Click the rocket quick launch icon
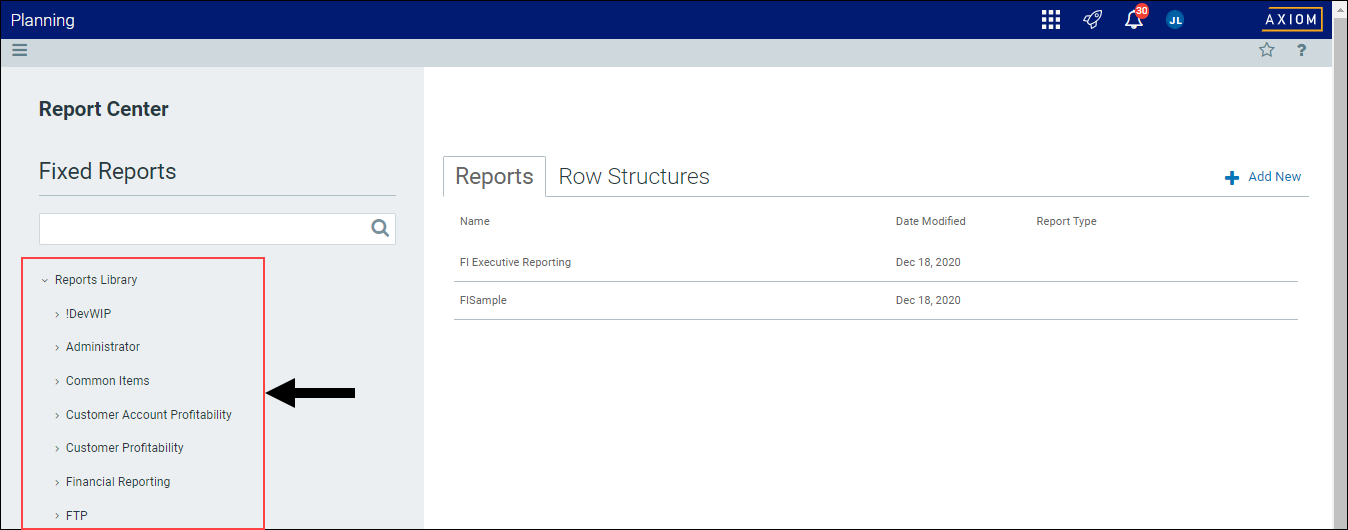Screen dimensions: 1348x530 click(1092, 20)
